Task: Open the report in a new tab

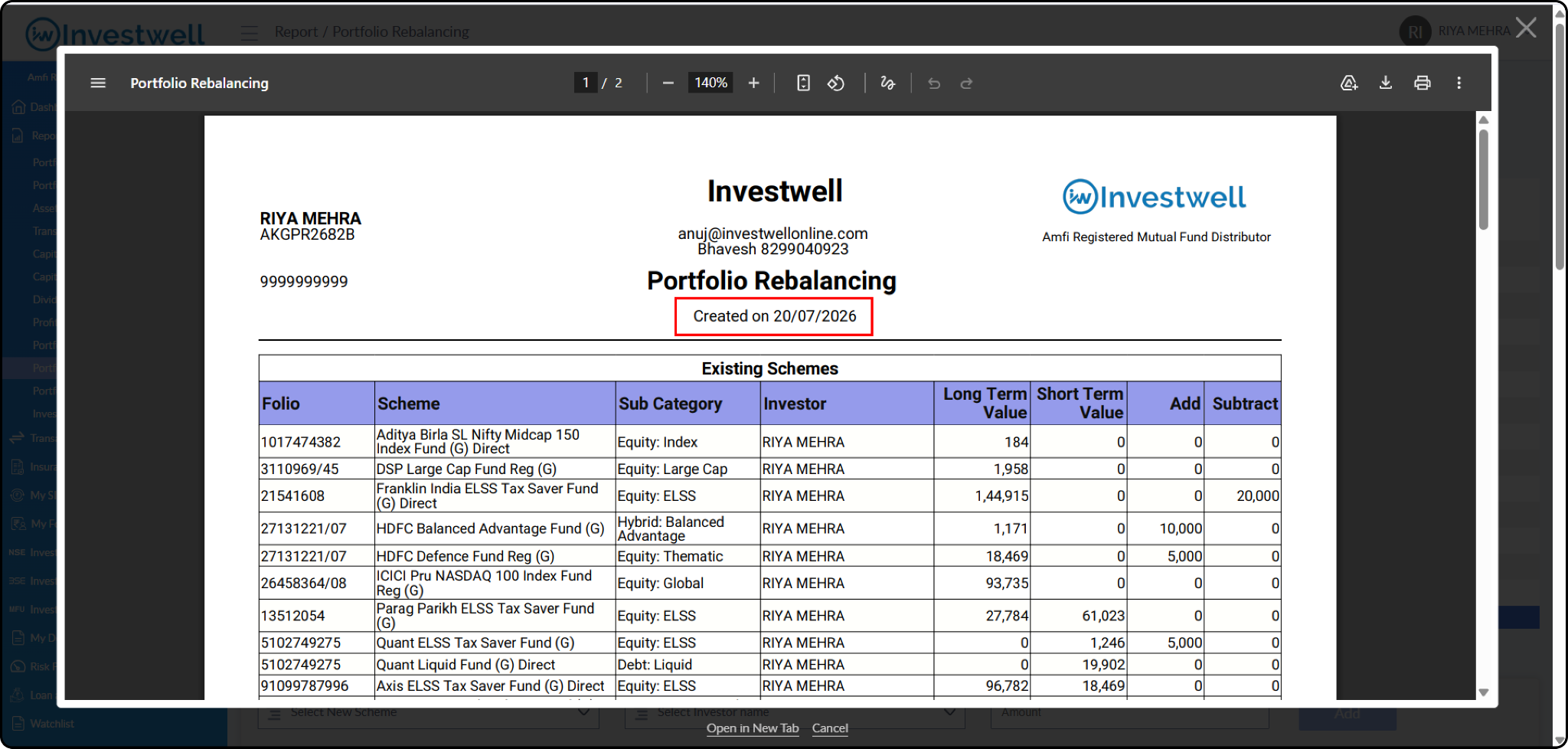Action: (x=753, y=728)
